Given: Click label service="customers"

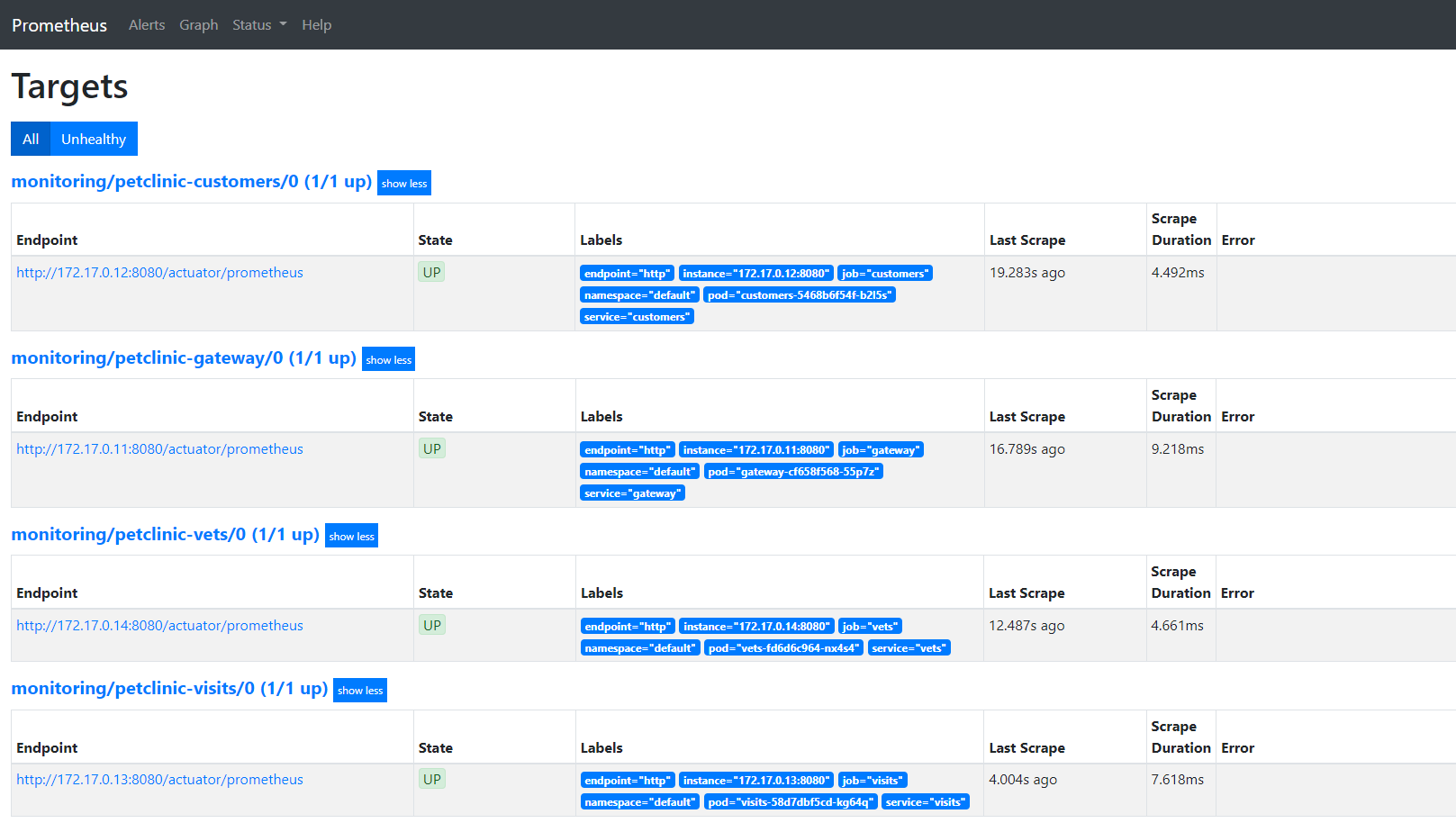Looking at the screenshot, I should tap(637, 317).
